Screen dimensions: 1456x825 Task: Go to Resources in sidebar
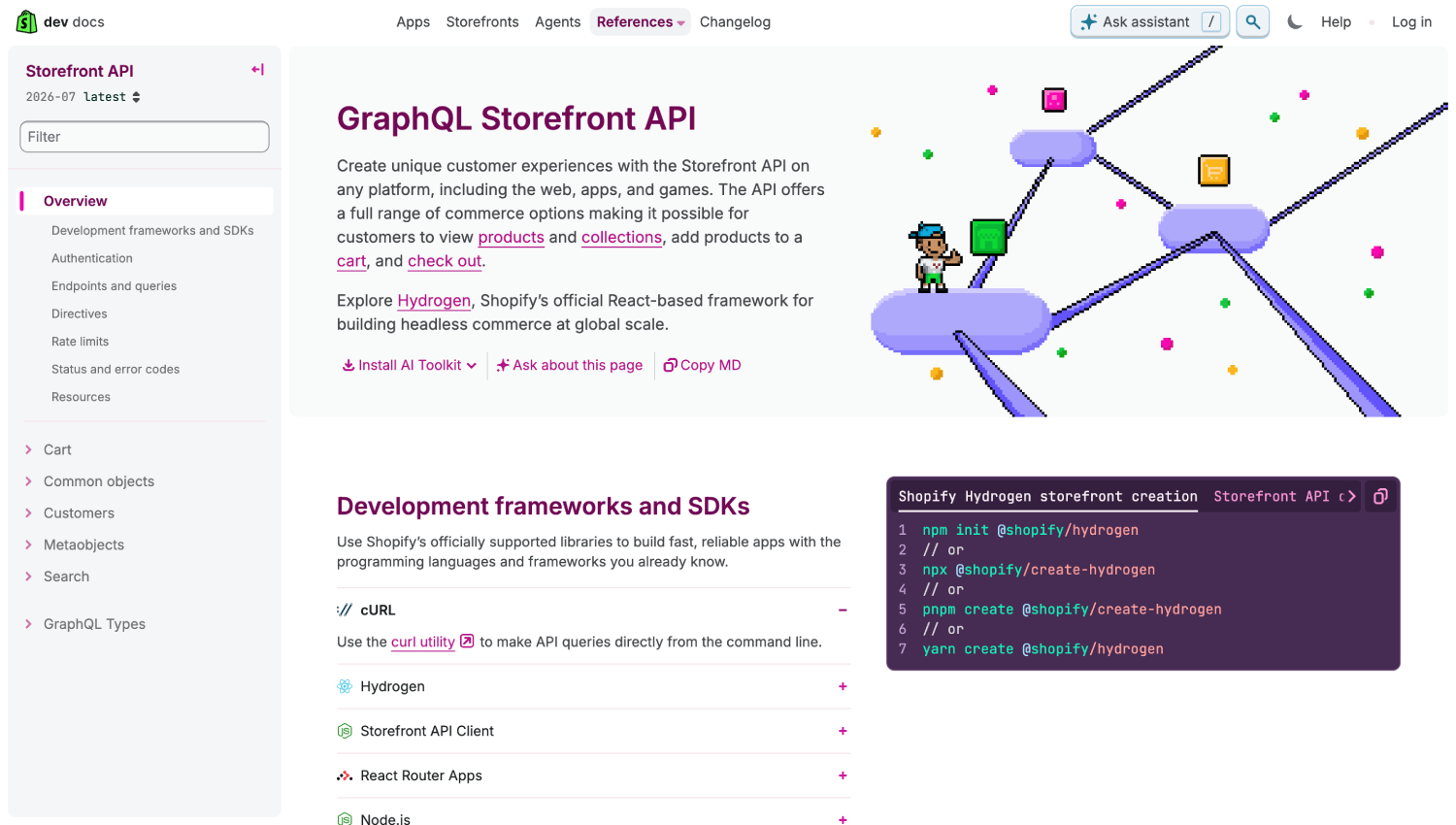point(81,397)
